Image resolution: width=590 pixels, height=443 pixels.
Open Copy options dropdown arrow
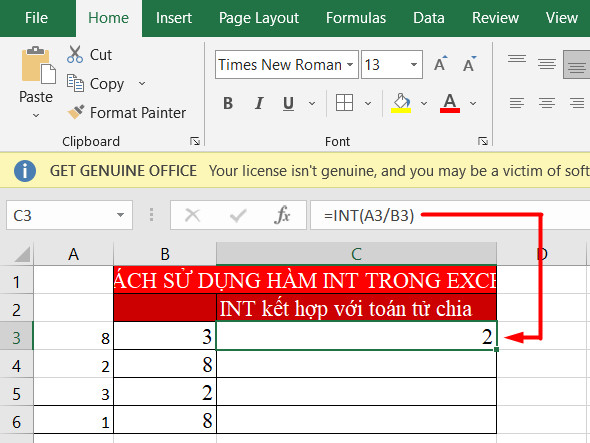(142, 83)
